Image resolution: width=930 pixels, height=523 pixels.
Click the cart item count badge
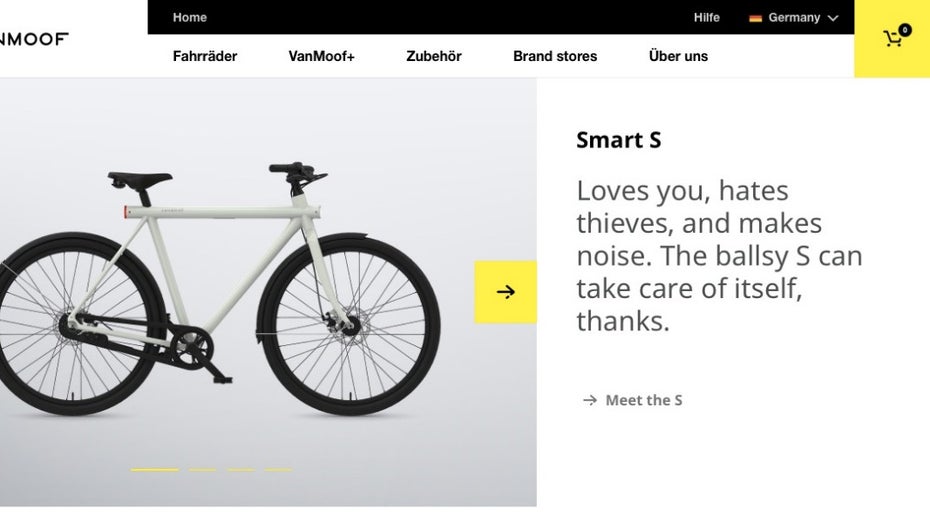[905, 30]
